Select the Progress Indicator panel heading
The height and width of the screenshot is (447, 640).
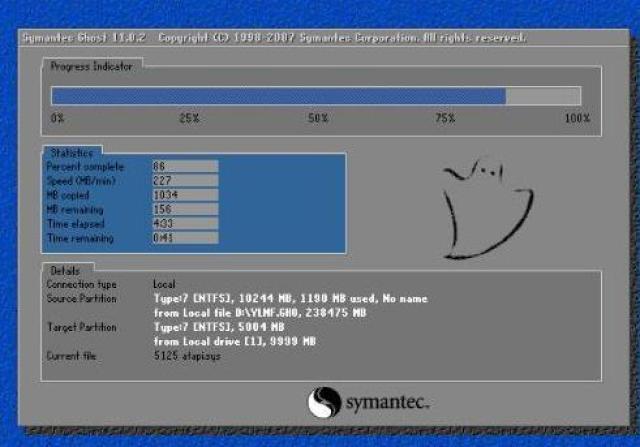[x=91, y=66]
